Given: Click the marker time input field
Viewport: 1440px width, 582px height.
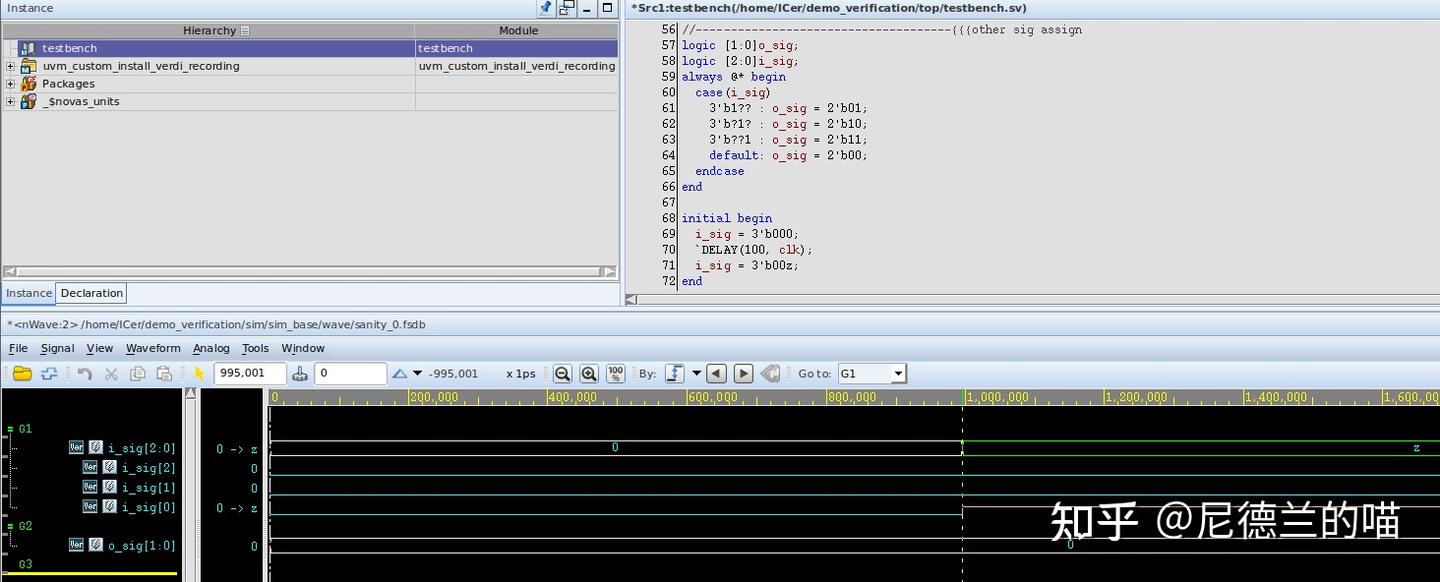Looking at the screenshot, I should point(350,374).
